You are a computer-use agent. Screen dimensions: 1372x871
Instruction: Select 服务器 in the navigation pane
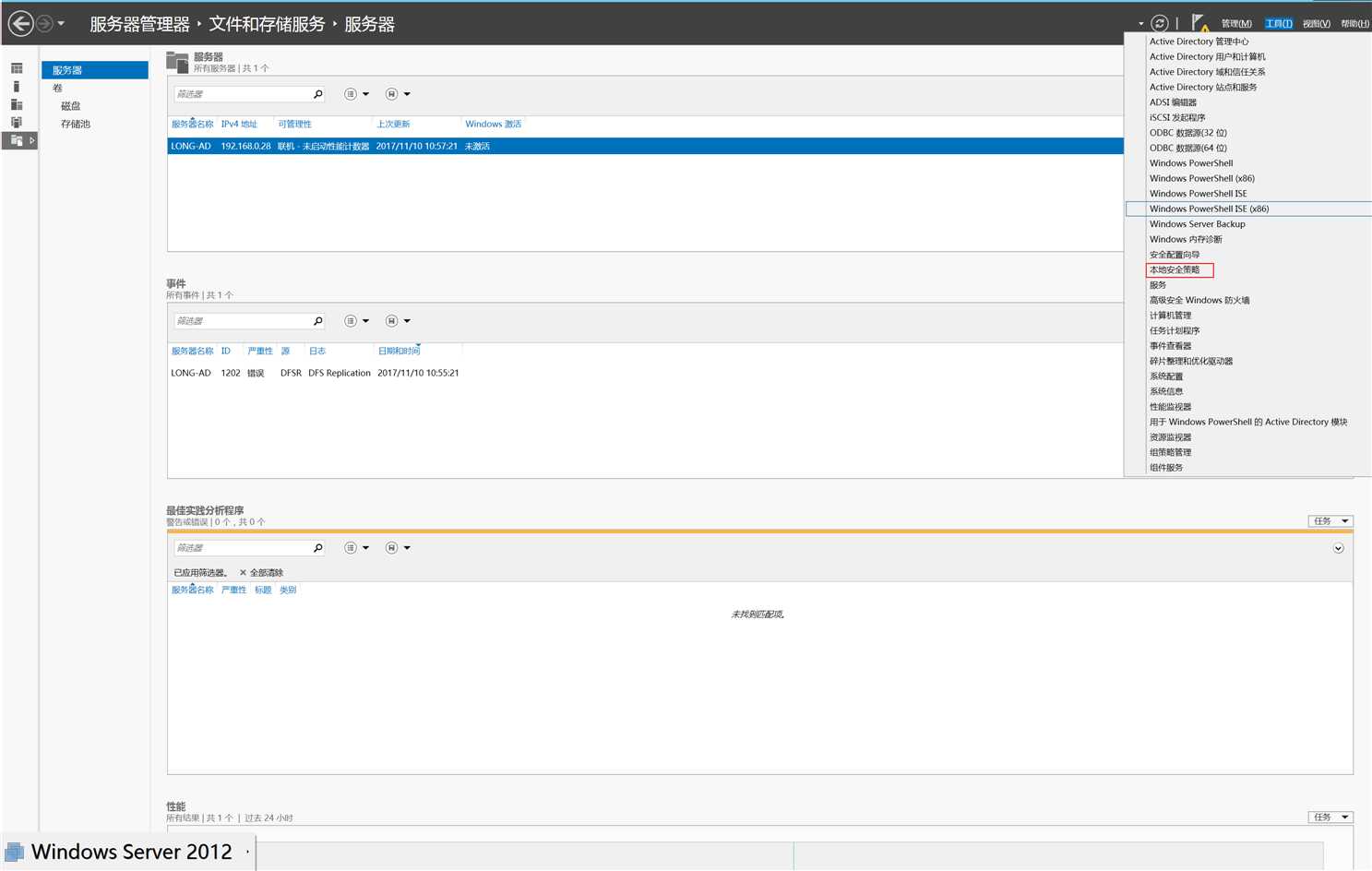95,70
